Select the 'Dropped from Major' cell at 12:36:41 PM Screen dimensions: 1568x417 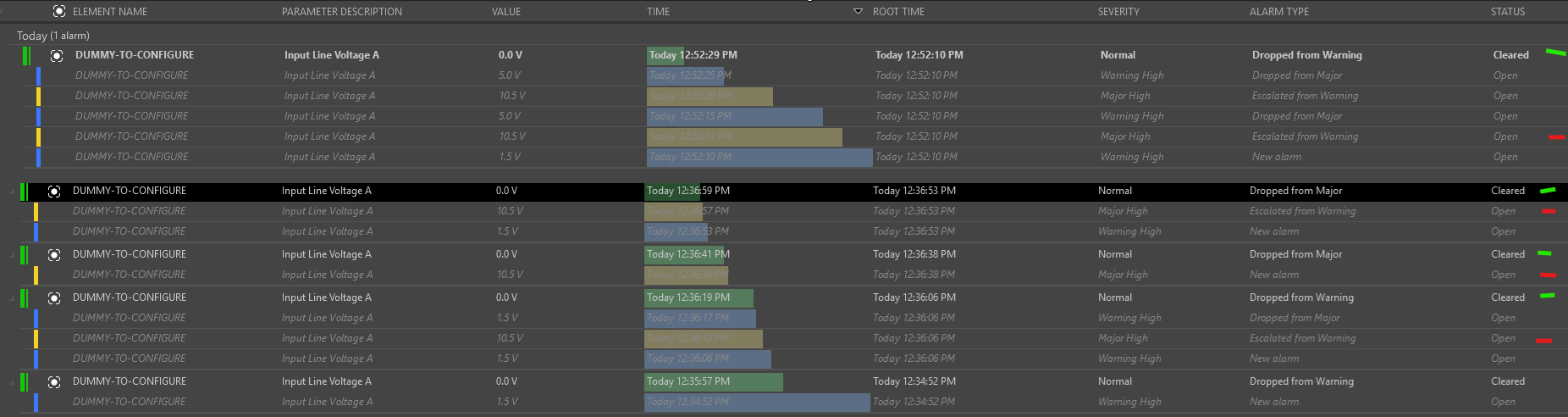tap(1295, 254)
